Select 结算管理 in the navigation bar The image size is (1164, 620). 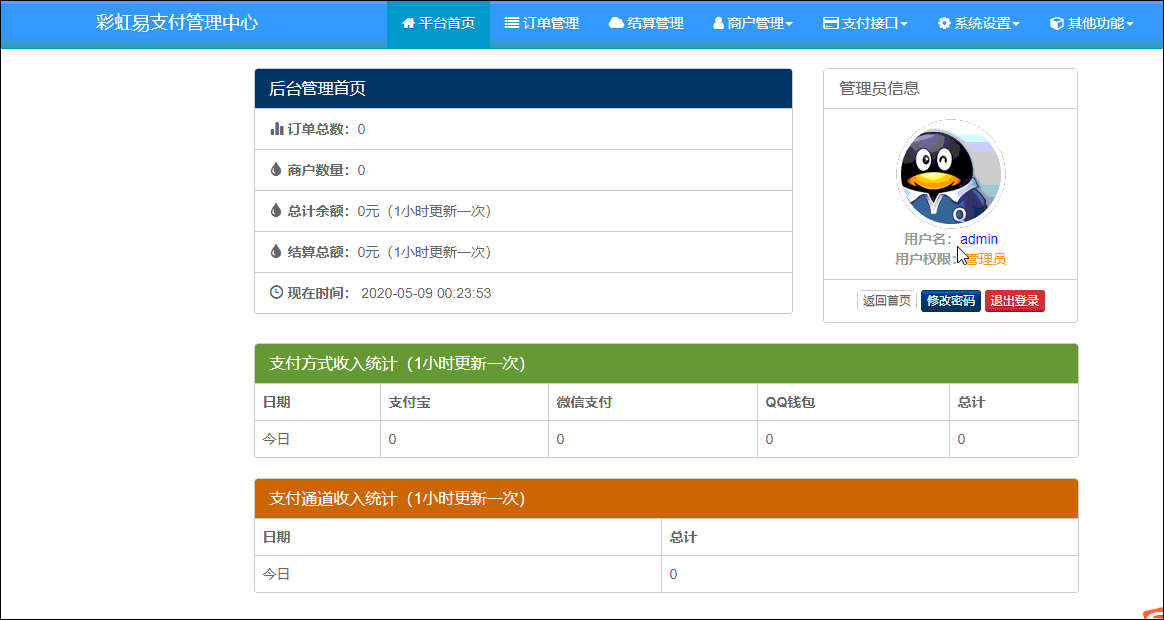645,24
